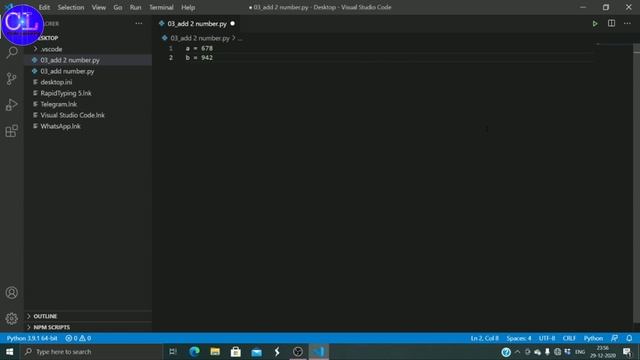Change encoding via UTF-8 indicator
The width and height of the screenshot is (640, 360).
pyautogui.click(x=547, y=338)
